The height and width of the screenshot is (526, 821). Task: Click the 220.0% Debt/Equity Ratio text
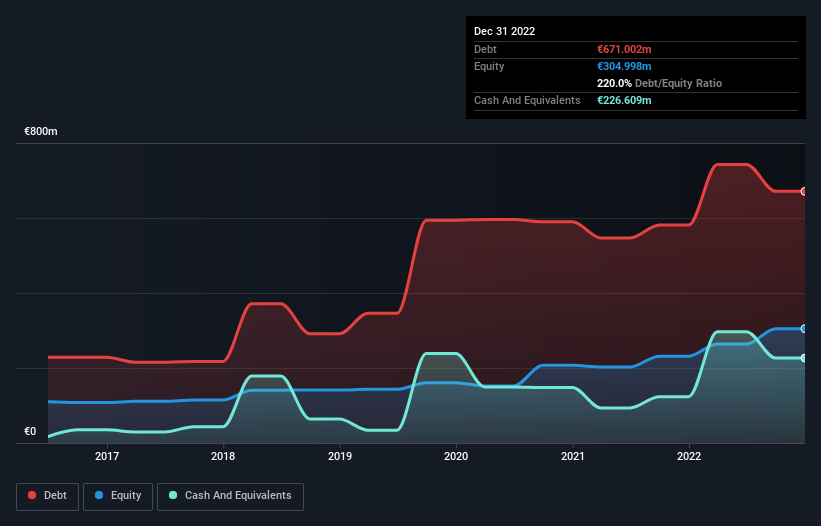[659, 83]
